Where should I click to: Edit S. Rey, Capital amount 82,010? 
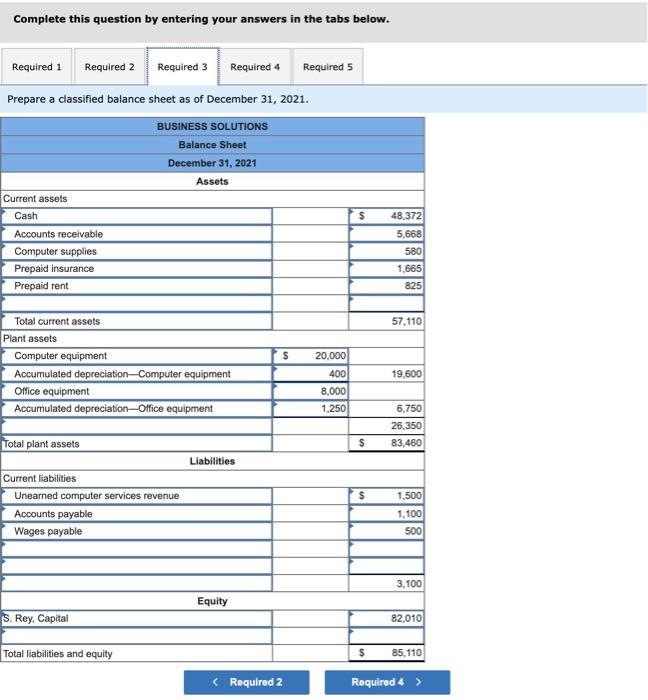click(x=386, y=618)
